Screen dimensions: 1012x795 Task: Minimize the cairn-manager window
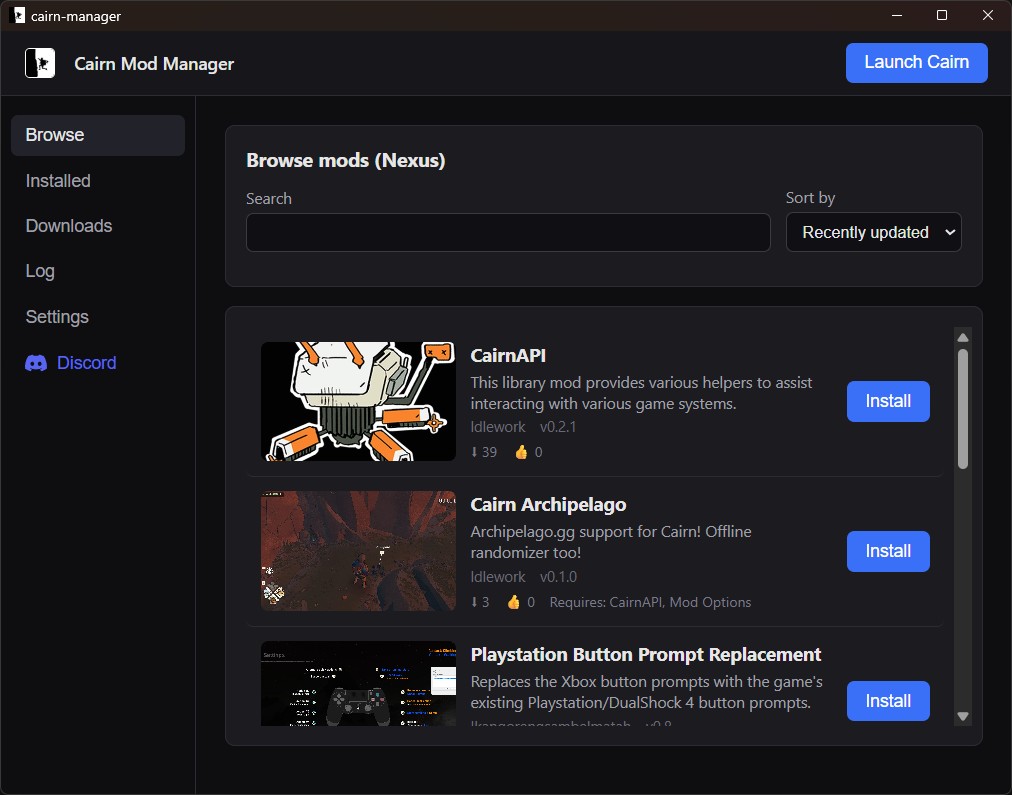tap(896, 15)
